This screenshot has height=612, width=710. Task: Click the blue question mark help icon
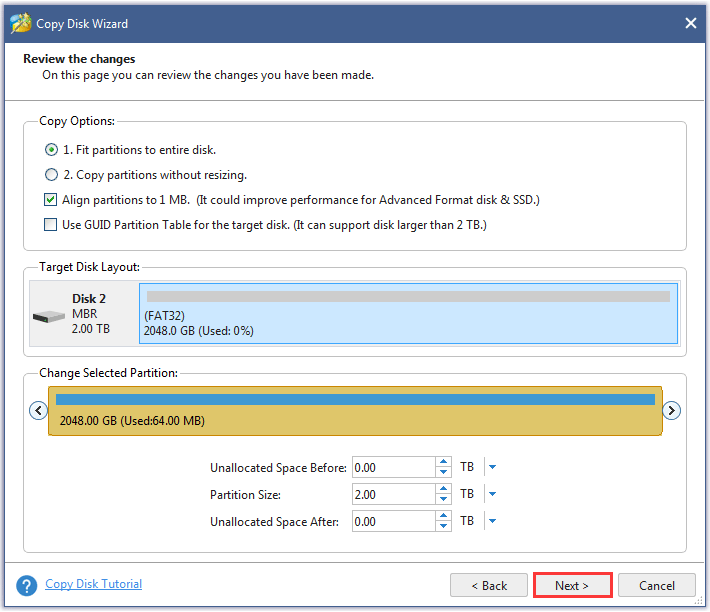27,585
